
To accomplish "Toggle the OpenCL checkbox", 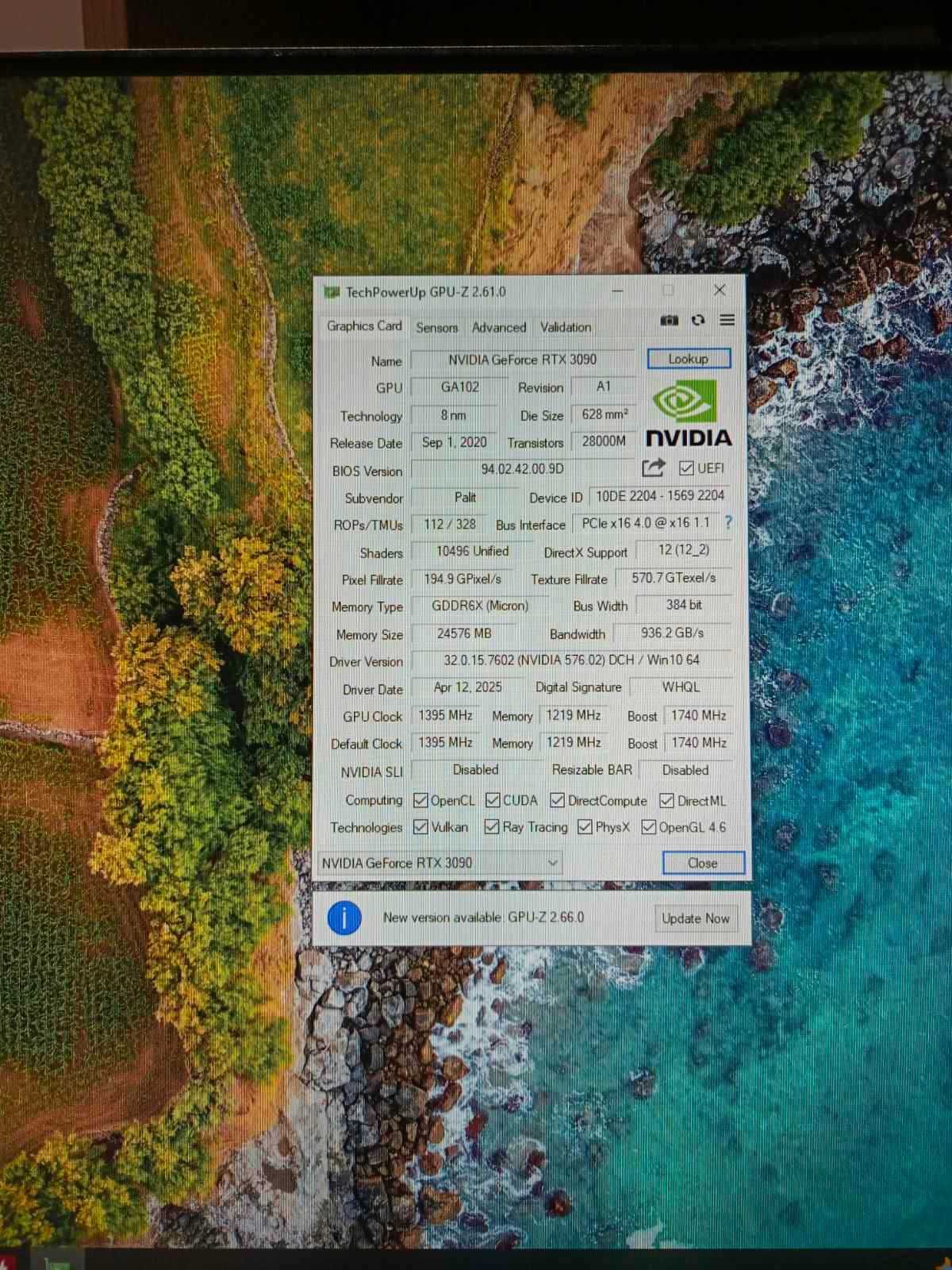I will tap(420, 800).
